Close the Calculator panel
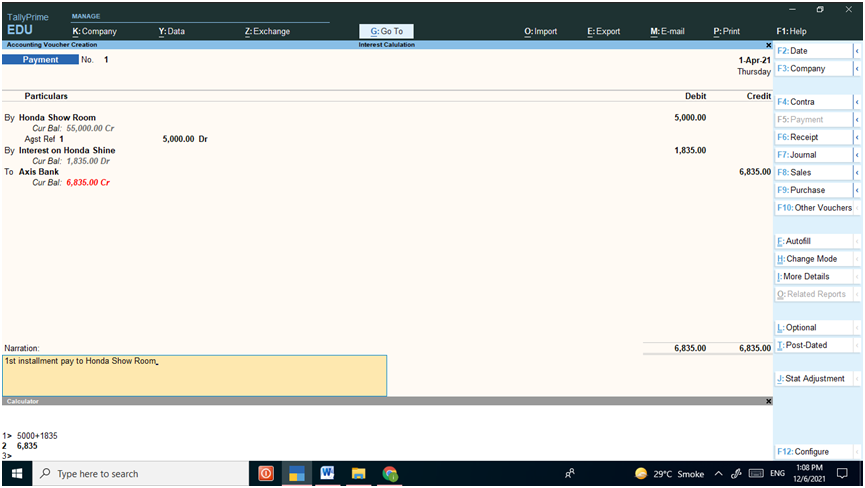 click(x=768, y=401)
